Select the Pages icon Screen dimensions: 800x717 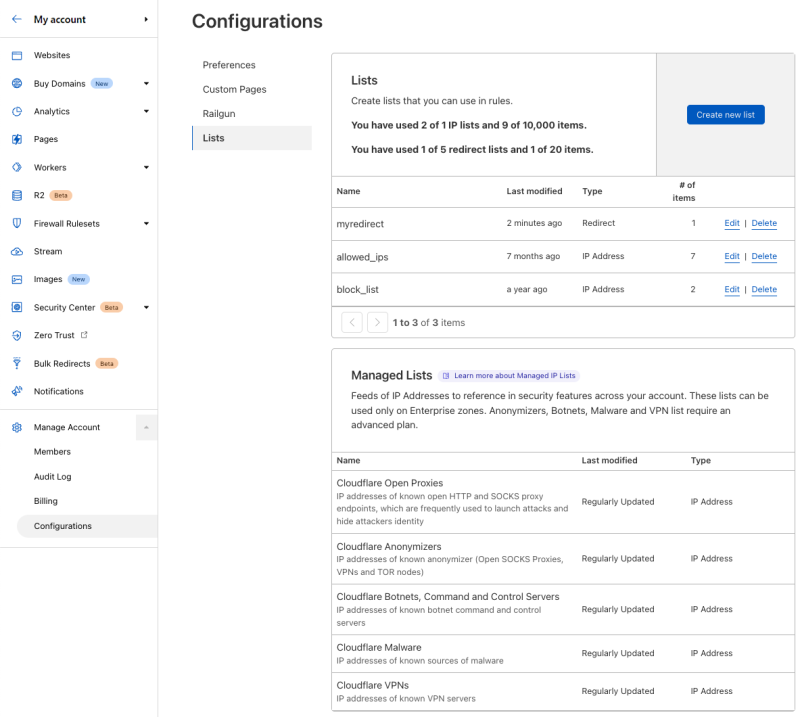click(x=15, y=139)
